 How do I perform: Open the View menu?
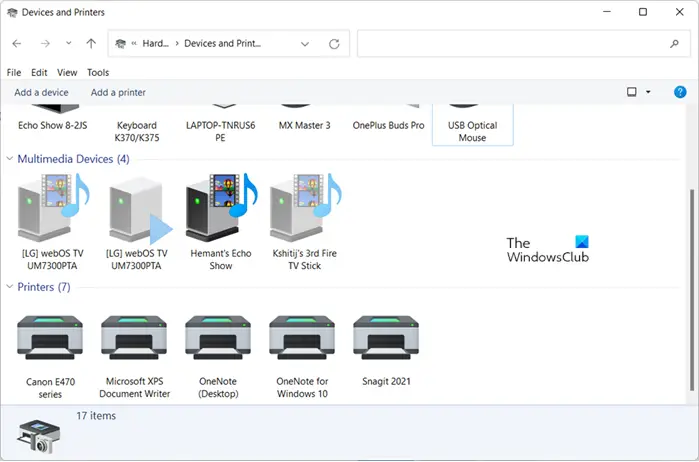(67, 72)
